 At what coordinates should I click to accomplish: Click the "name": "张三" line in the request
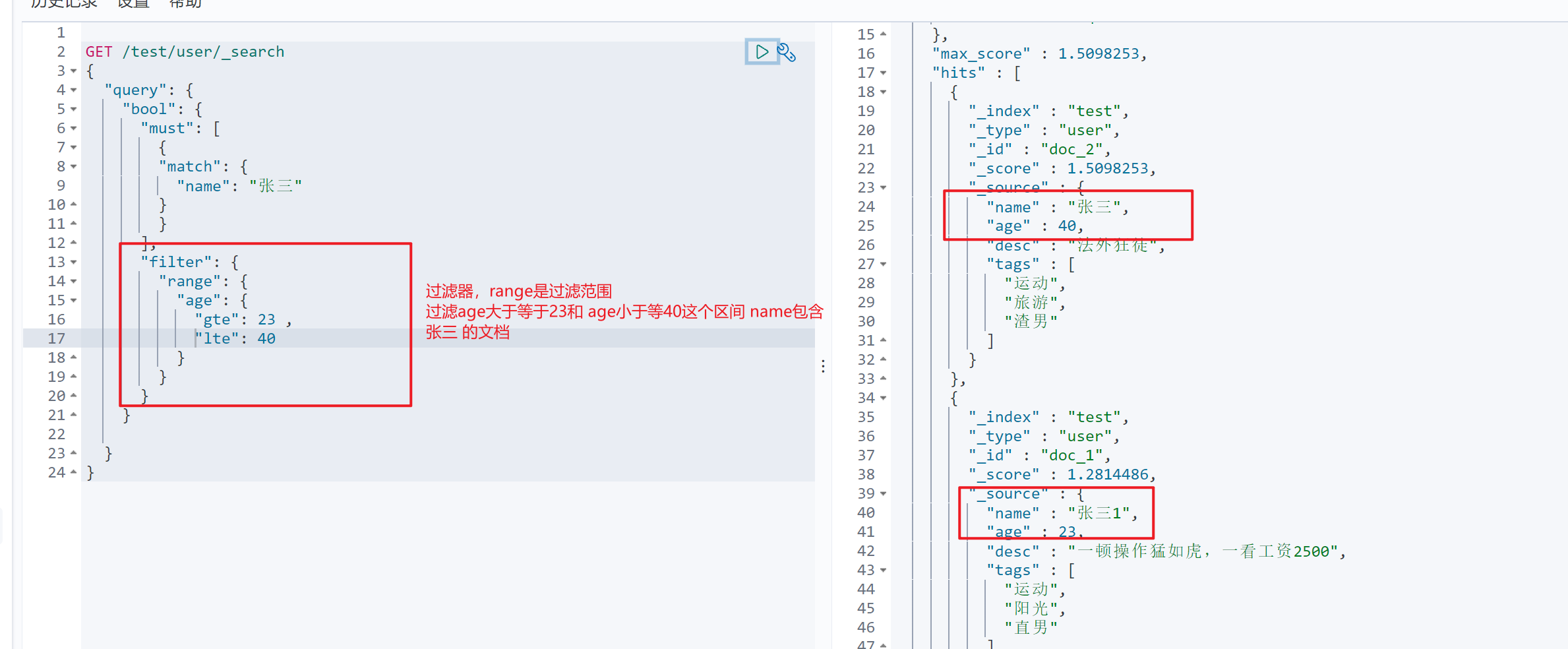[239, 186]
